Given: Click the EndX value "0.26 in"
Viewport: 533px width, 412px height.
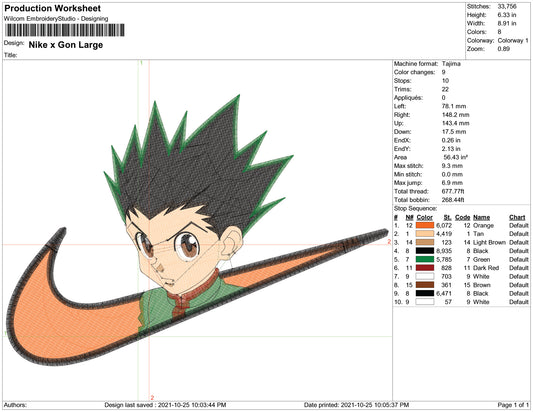Looking at the screenshot, I should click(x=451, y=140).
